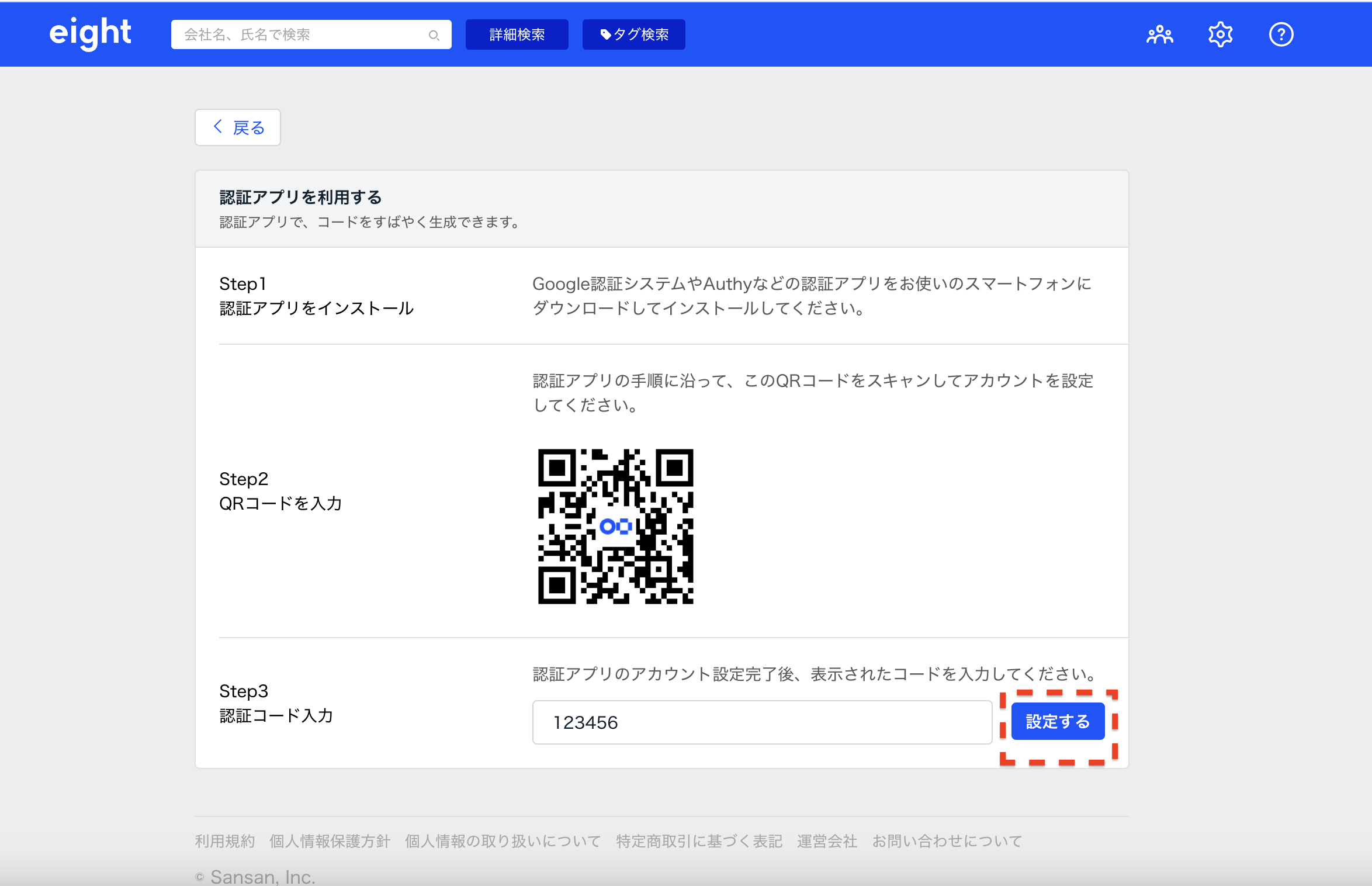Viewport: 1372px width, 886px height.
Task: Go back with the 戻る button
Action: pos(238,127)
